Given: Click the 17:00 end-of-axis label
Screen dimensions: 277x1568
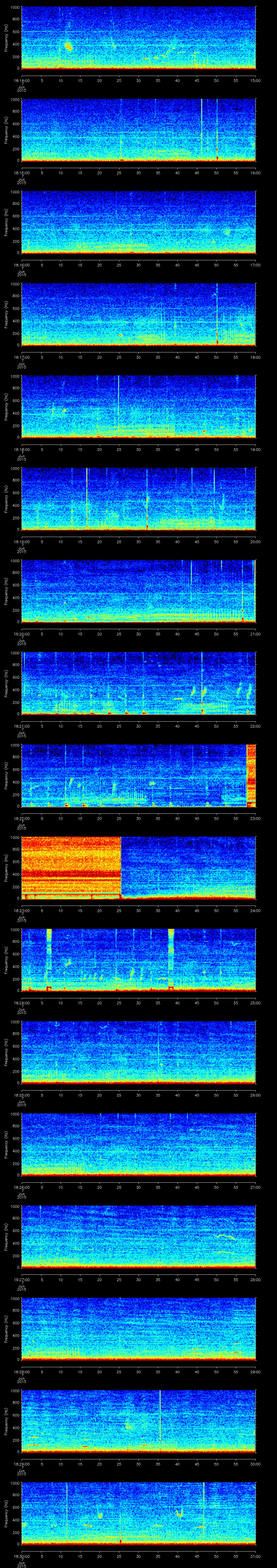Looking at the screenshot, I should pos(255,265).
